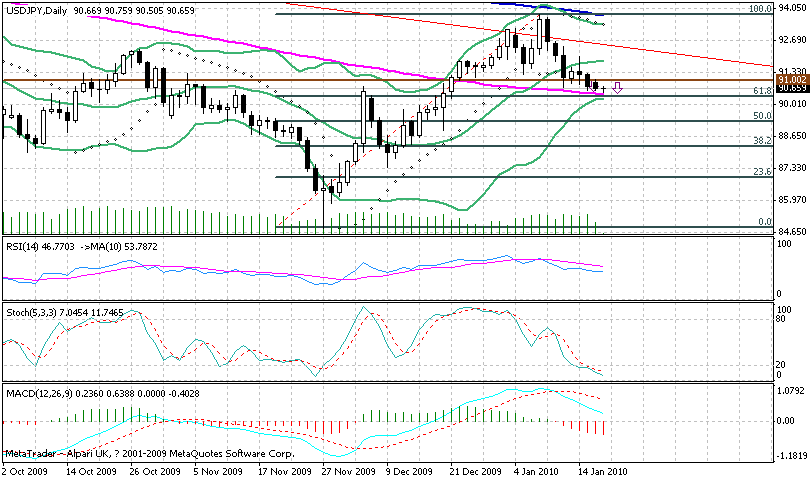Screen dimensions: 811x479
Task: Click the 5 Nov 2009 date label
Action: point(219,471)
